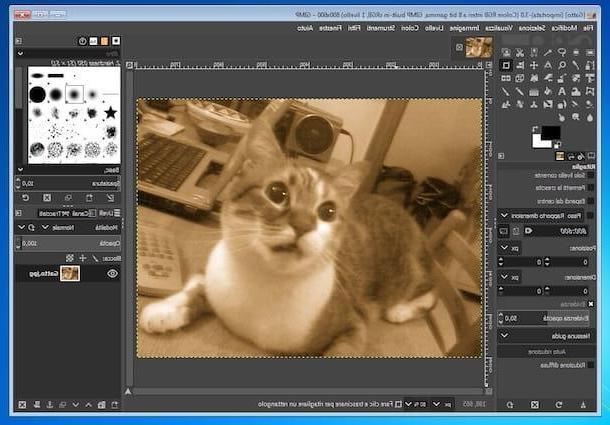Toggle the 'Fisso' aspect ratio checkbox
This screenshot has height=425, width=610.
click(591, 215)
